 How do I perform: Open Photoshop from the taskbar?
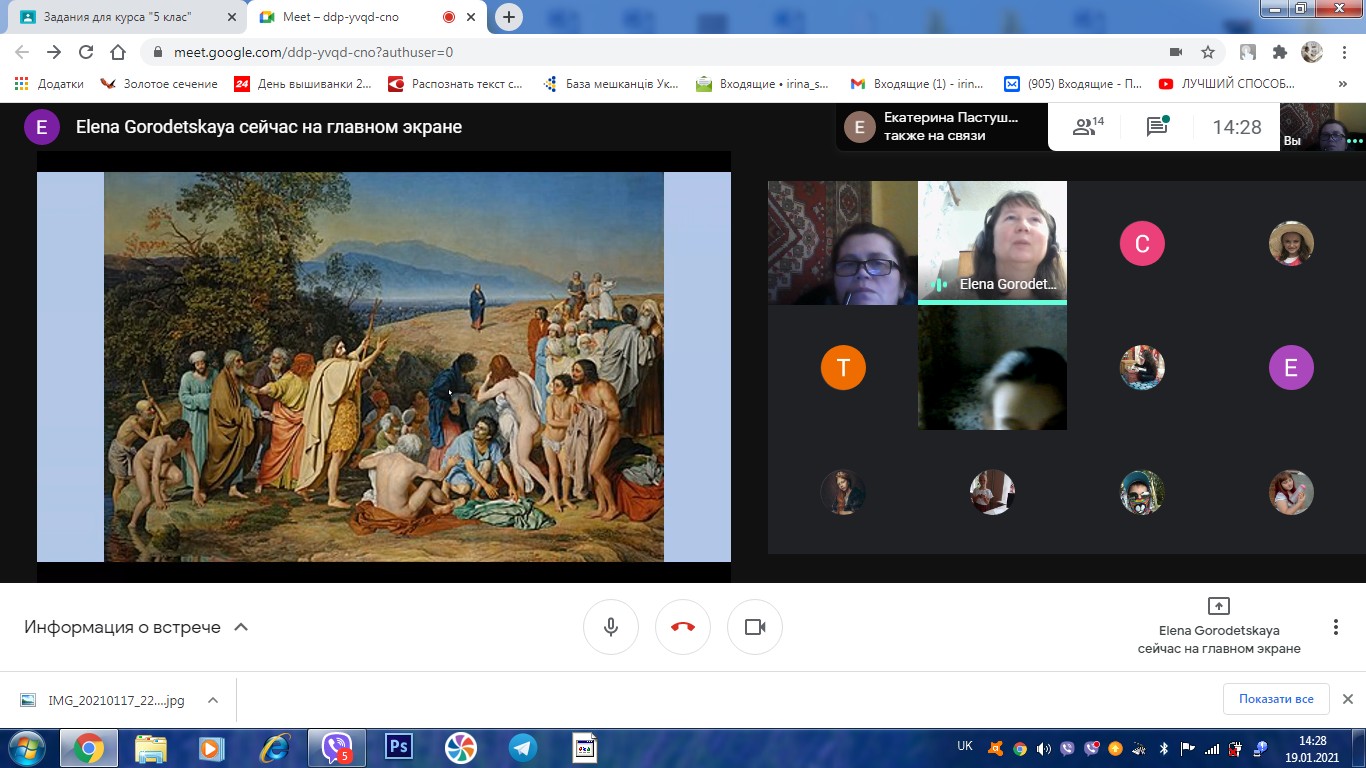click(x=399, y=747)
